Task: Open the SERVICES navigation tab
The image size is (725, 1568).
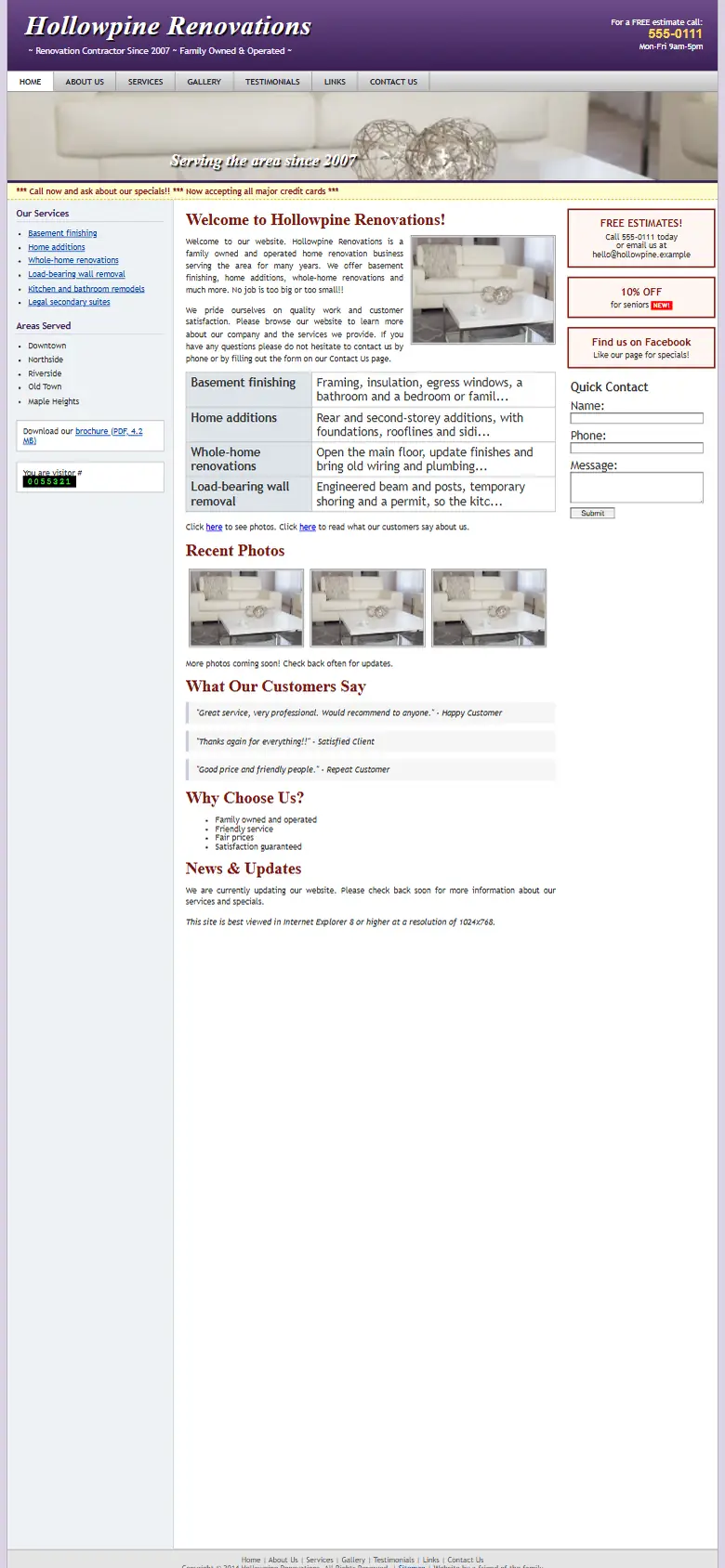Action: pos(145,82)
